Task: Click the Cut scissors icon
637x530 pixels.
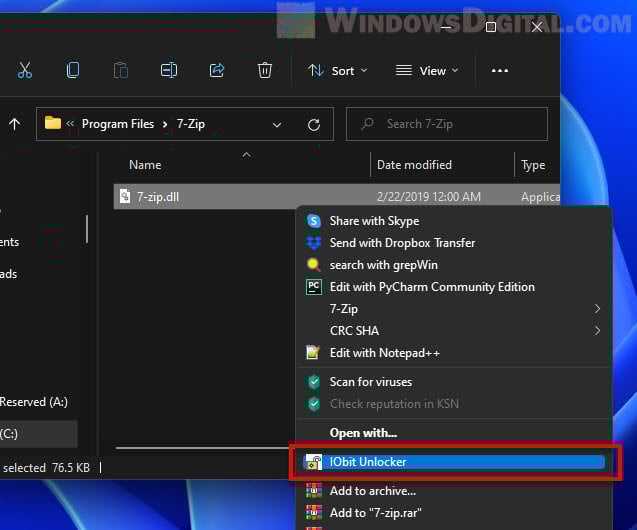Action: [25, 70]
